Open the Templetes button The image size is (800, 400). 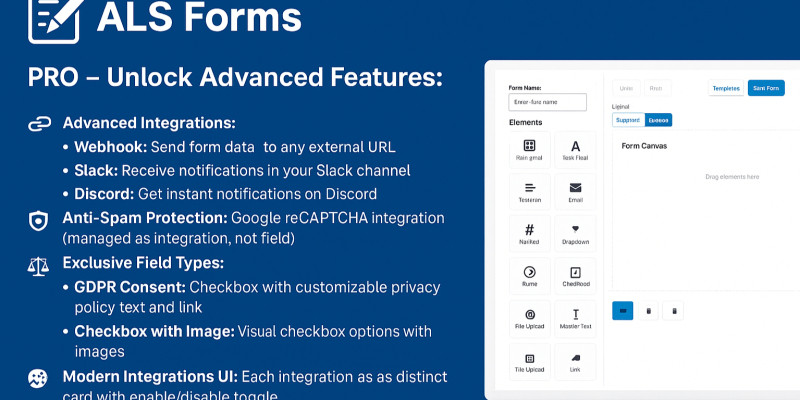(x=725, y=88)
